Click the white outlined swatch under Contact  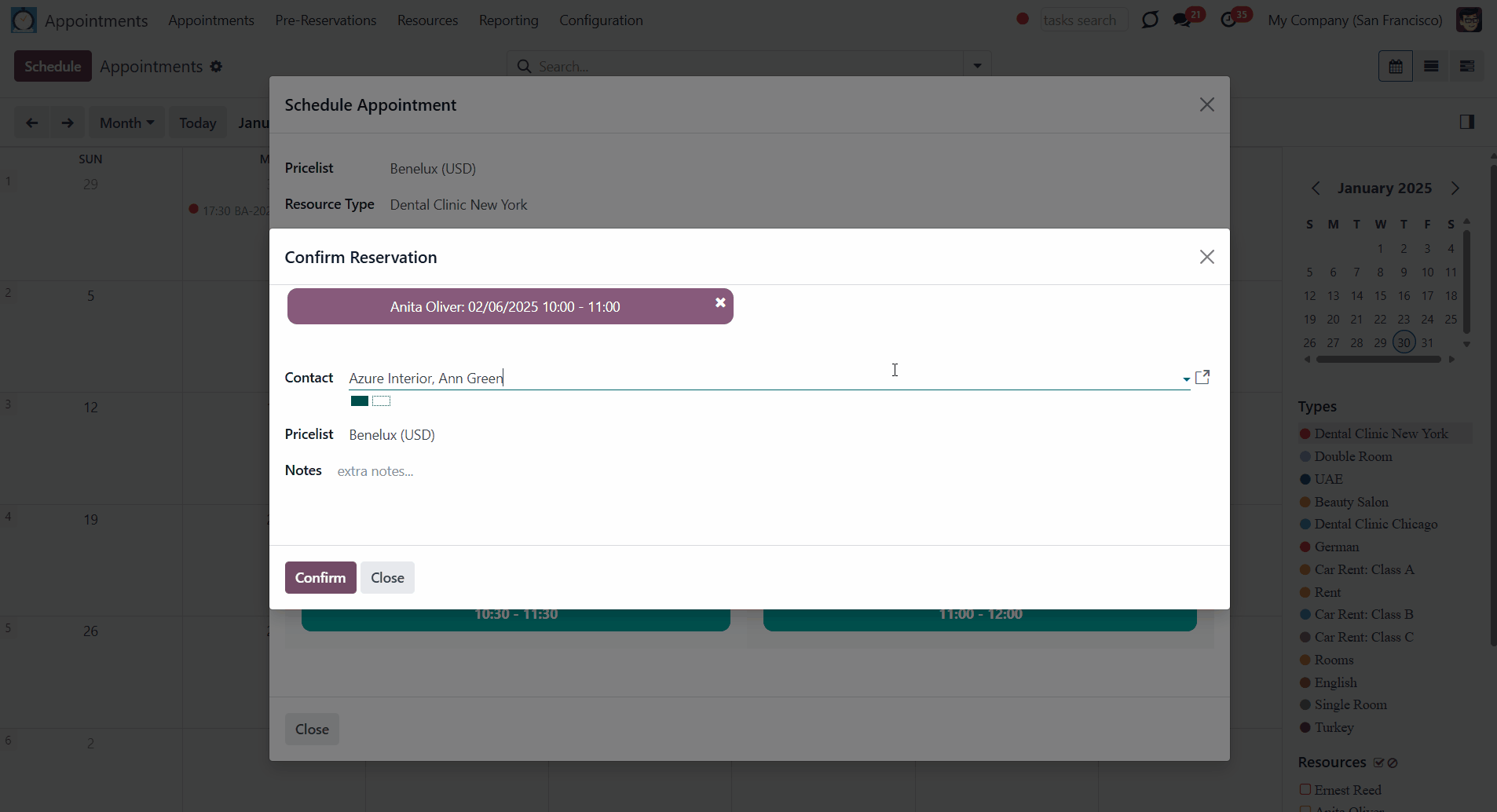click(x=382, y=401)
